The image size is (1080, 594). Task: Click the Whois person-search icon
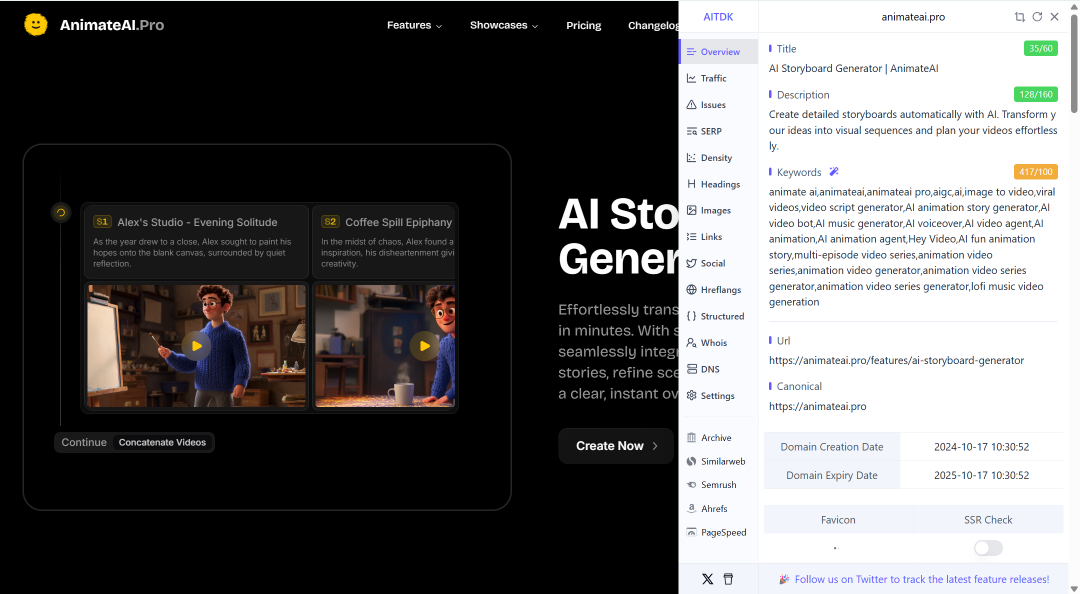(692, 342)
